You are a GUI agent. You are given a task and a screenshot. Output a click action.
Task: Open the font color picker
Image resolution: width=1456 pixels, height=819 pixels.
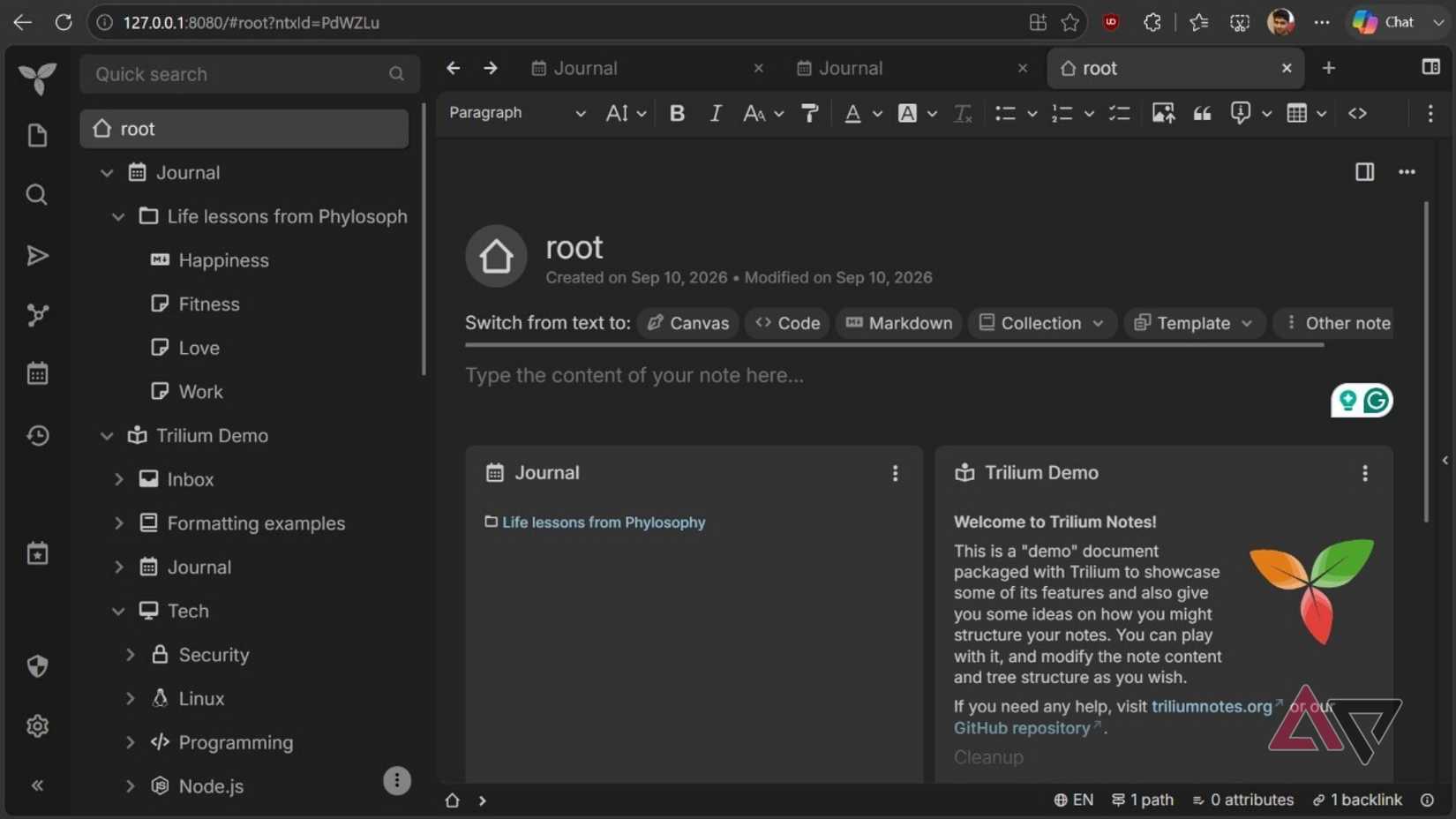point(863,113)
